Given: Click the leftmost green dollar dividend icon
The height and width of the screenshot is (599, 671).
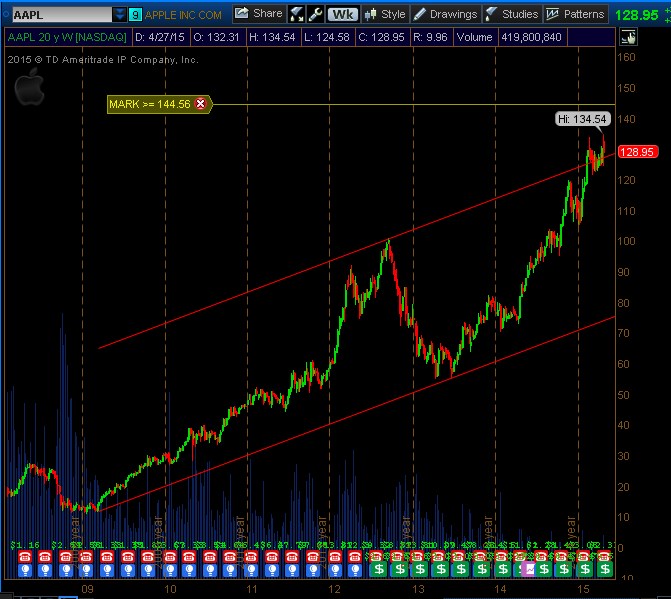Looking at the screenshot, I should tap(379, 569).
